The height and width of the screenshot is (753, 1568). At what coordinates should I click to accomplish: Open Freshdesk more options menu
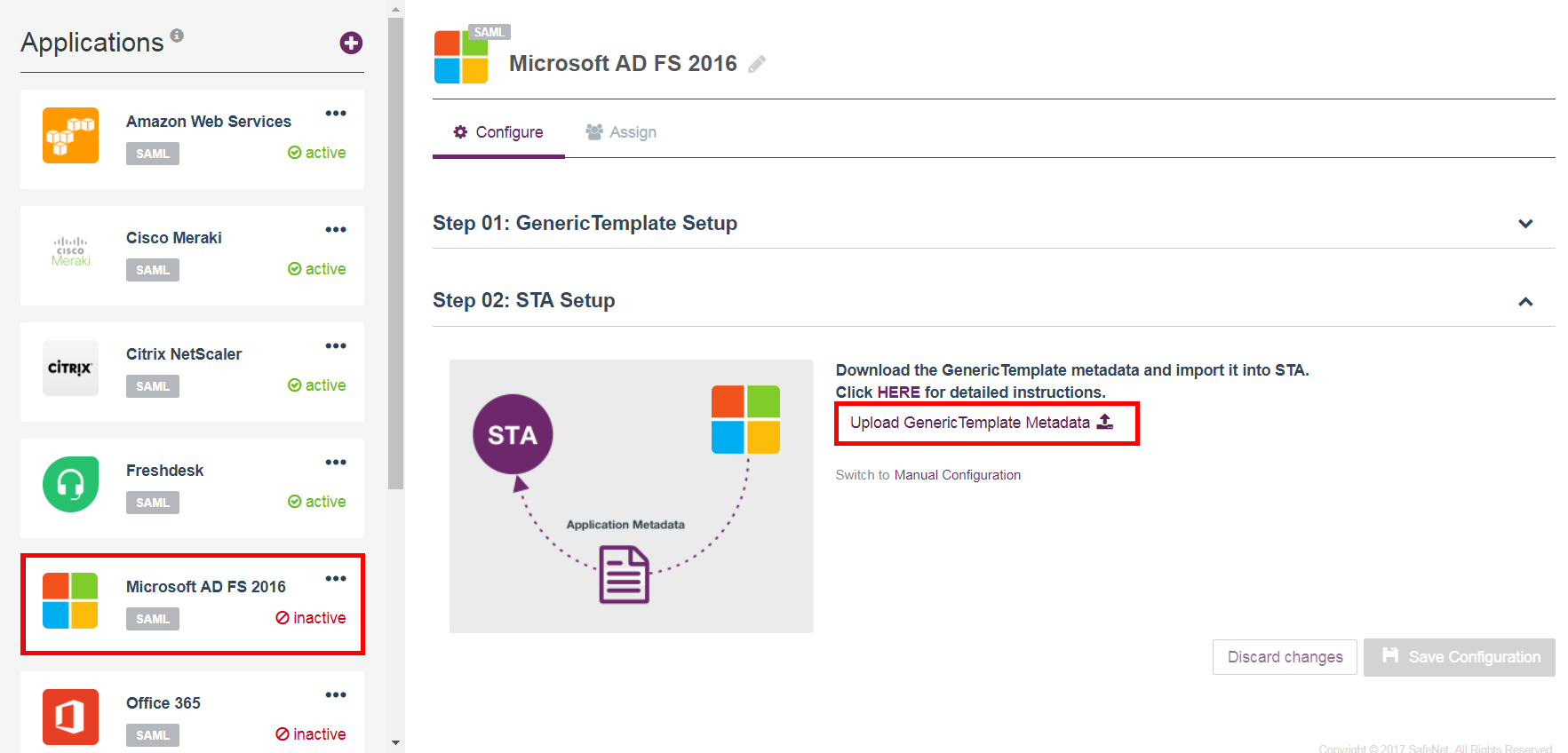pyautogui.click(x=336, y=462)
